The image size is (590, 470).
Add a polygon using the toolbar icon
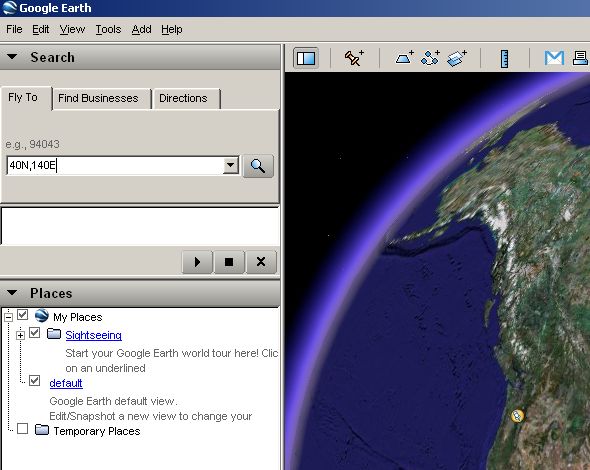(404, 58)
